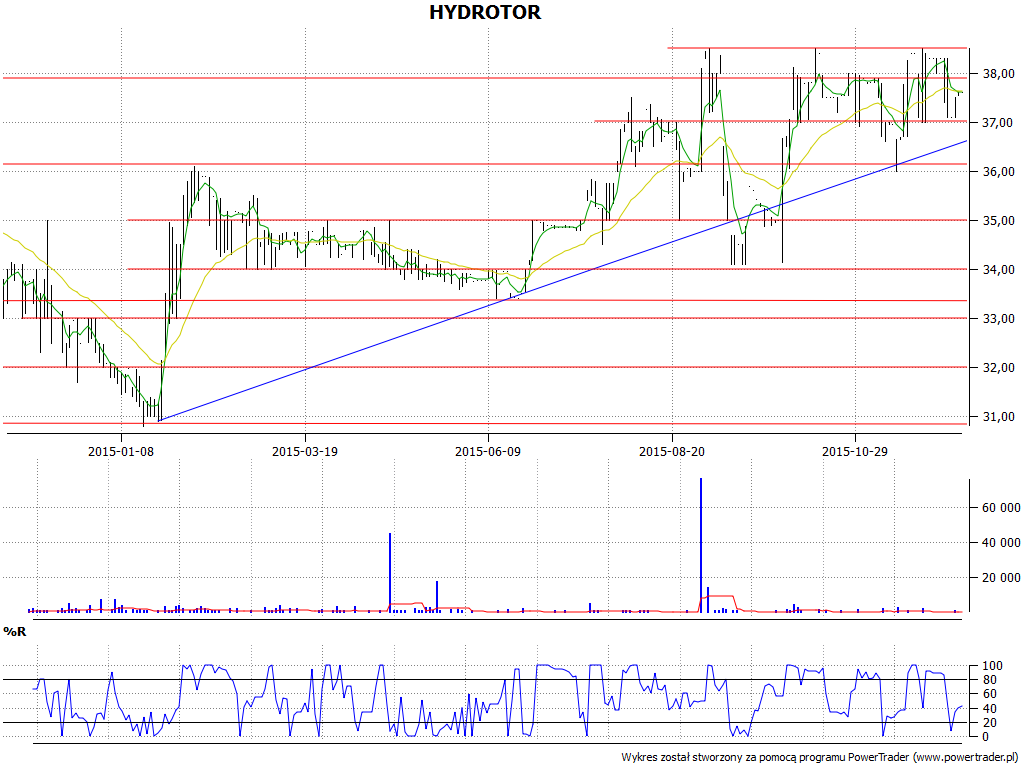Click the %R indicator label
This screenshot has width=1024, height=768.
coord(15,632)
